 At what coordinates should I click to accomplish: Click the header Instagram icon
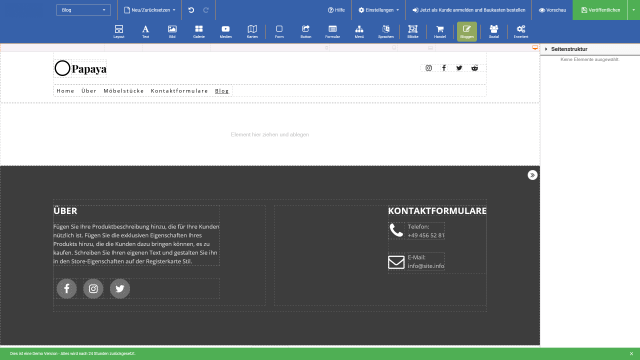(429, 68)
